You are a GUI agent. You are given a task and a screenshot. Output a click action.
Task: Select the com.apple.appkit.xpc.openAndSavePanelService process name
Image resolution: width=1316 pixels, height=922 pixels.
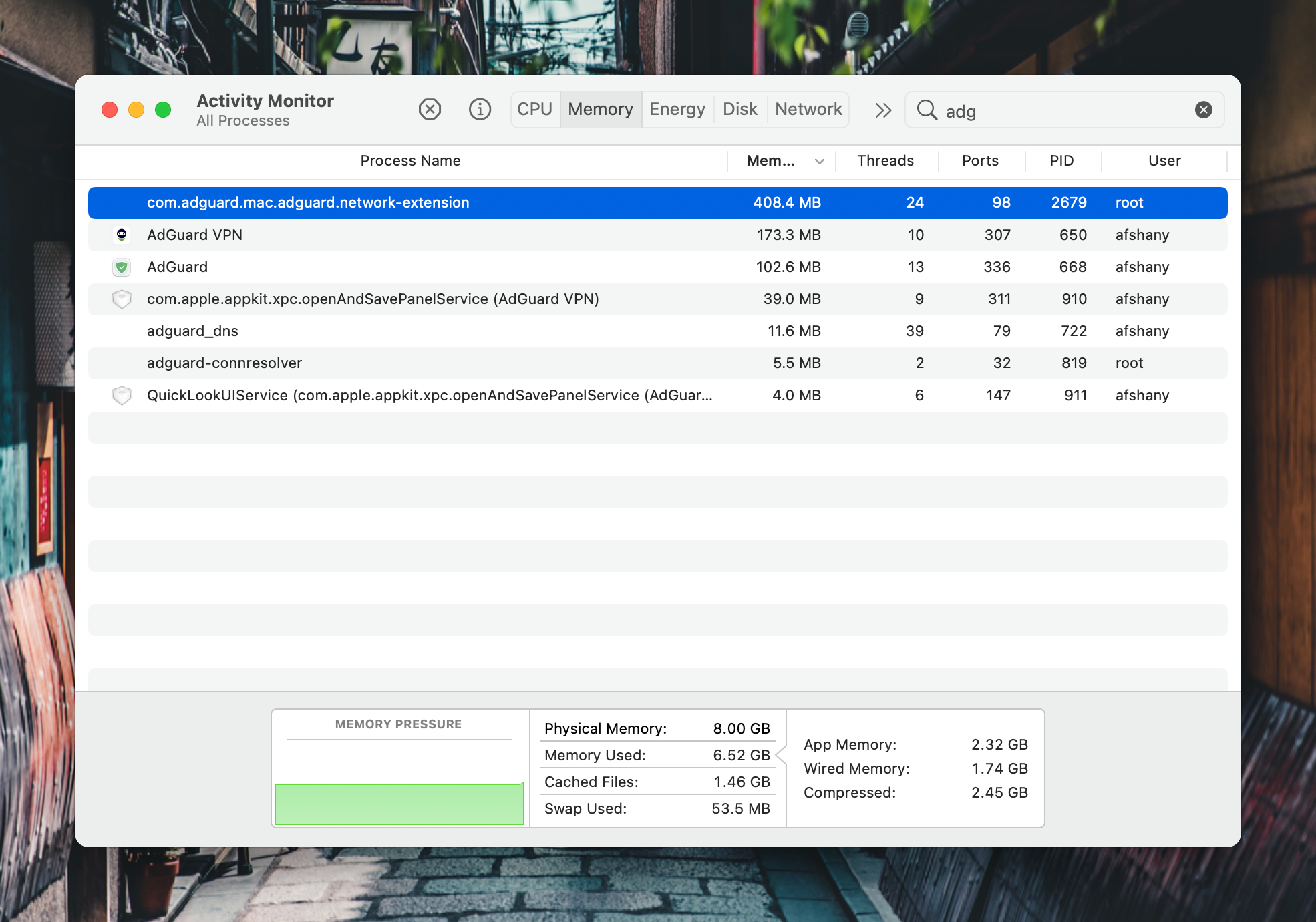[373, 299]
